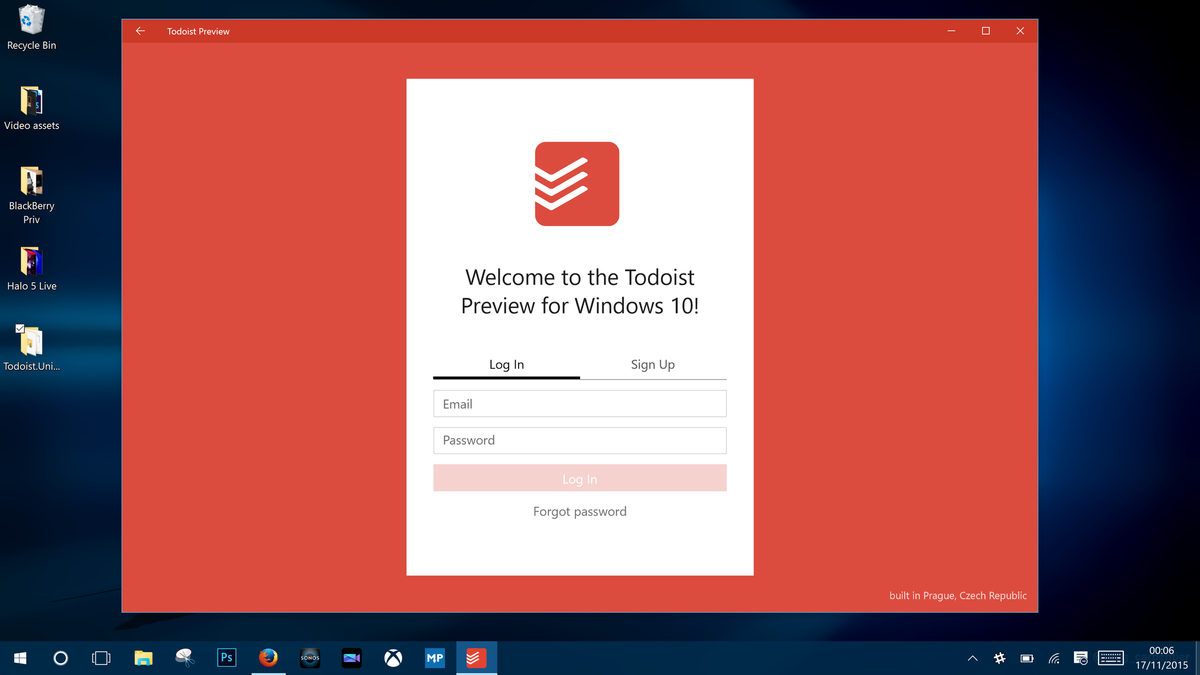Open Xbox app from the taskbar
The height and width of the screenshot is (675, 1200).
pyautogui.click(x=394, y=658)
